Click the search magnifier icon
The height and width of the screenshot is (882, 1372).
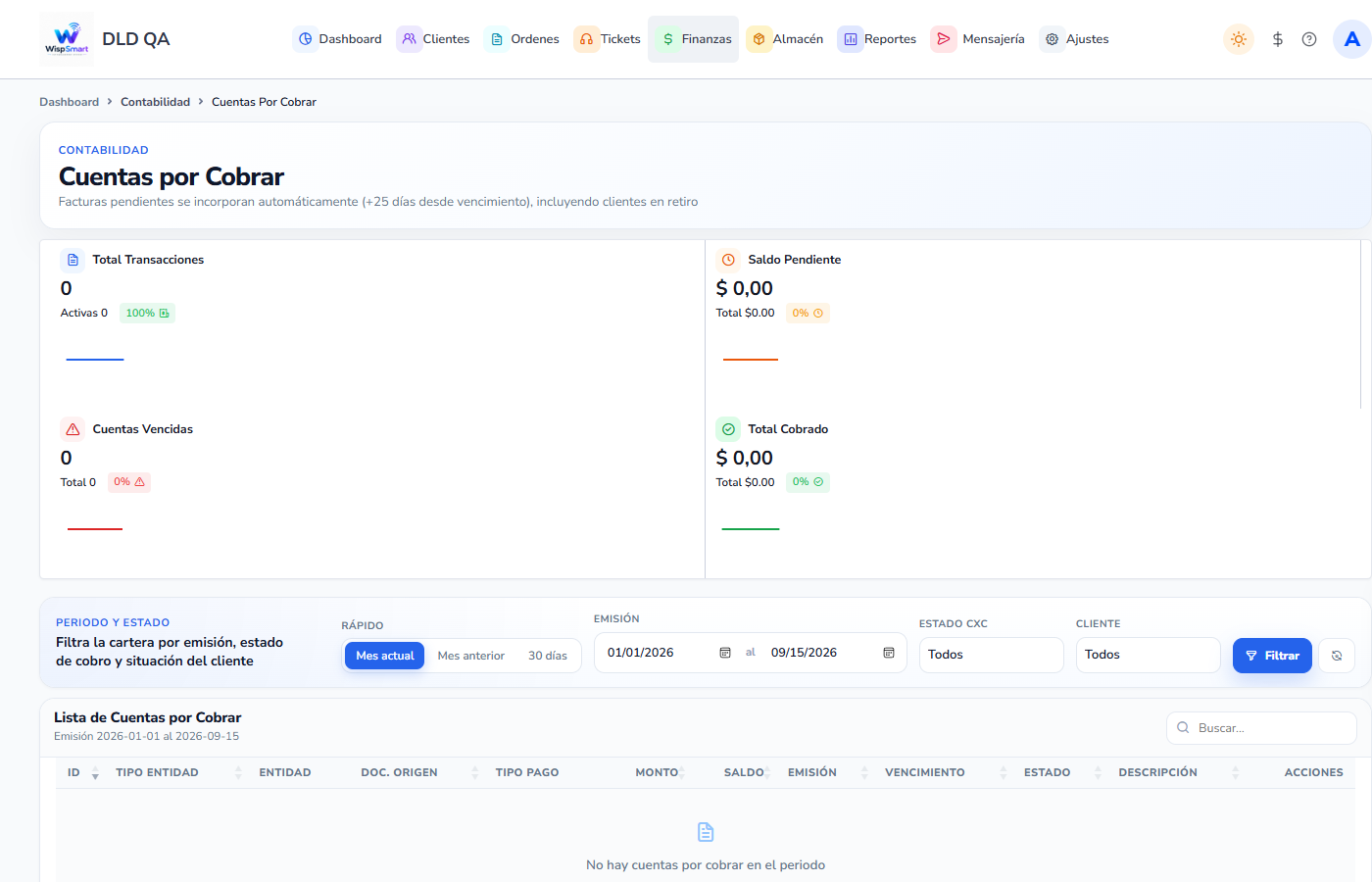click(x=1183, y=728)
